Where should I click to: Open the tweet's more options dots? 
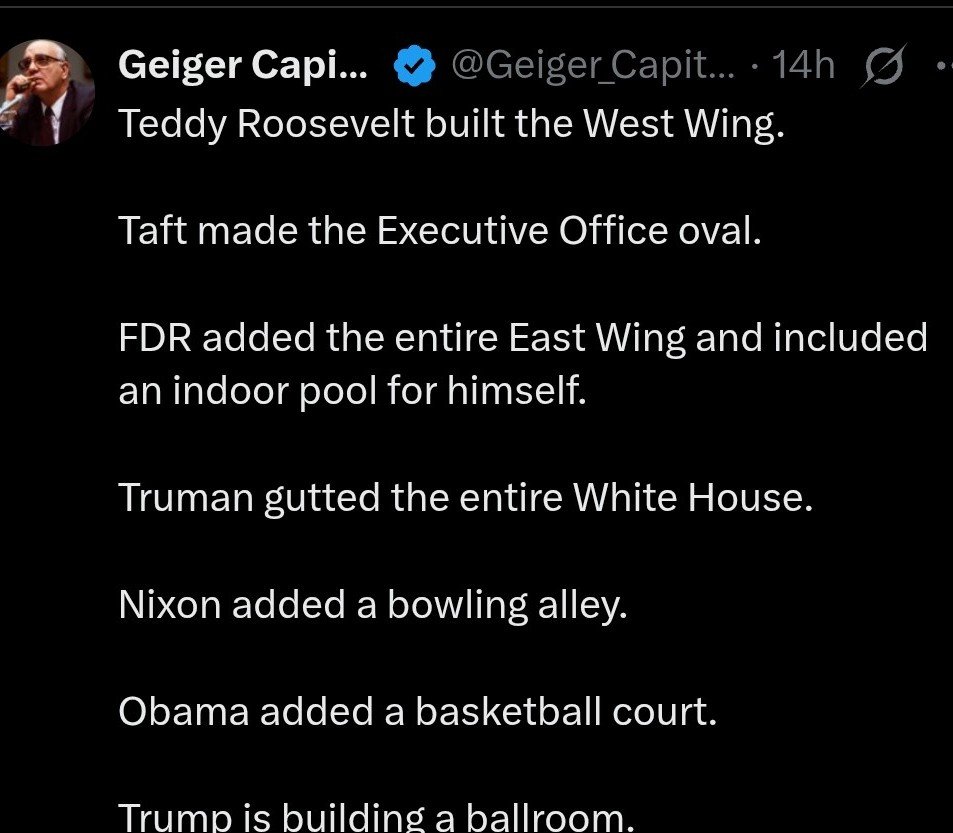coord(943,66)
